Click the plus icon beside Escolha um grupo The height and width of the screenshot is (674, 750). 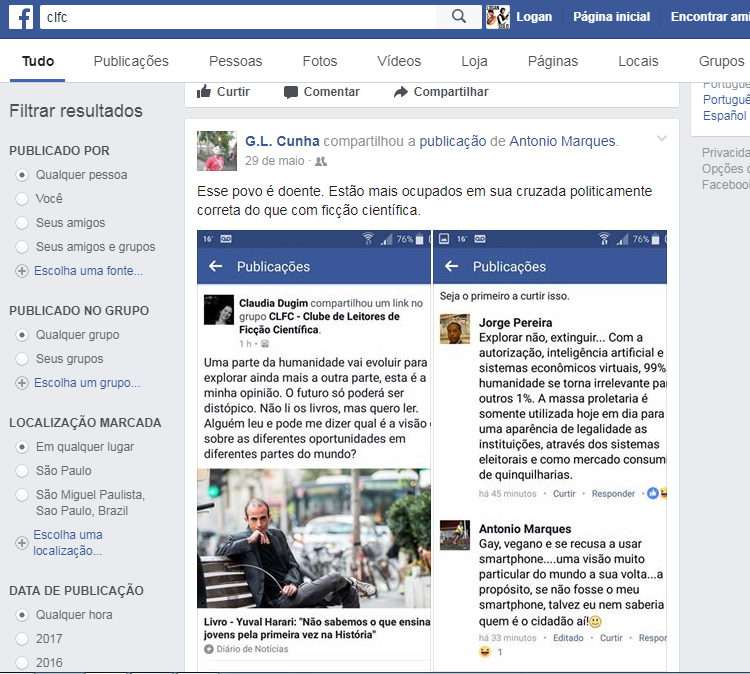coord(22,383)
